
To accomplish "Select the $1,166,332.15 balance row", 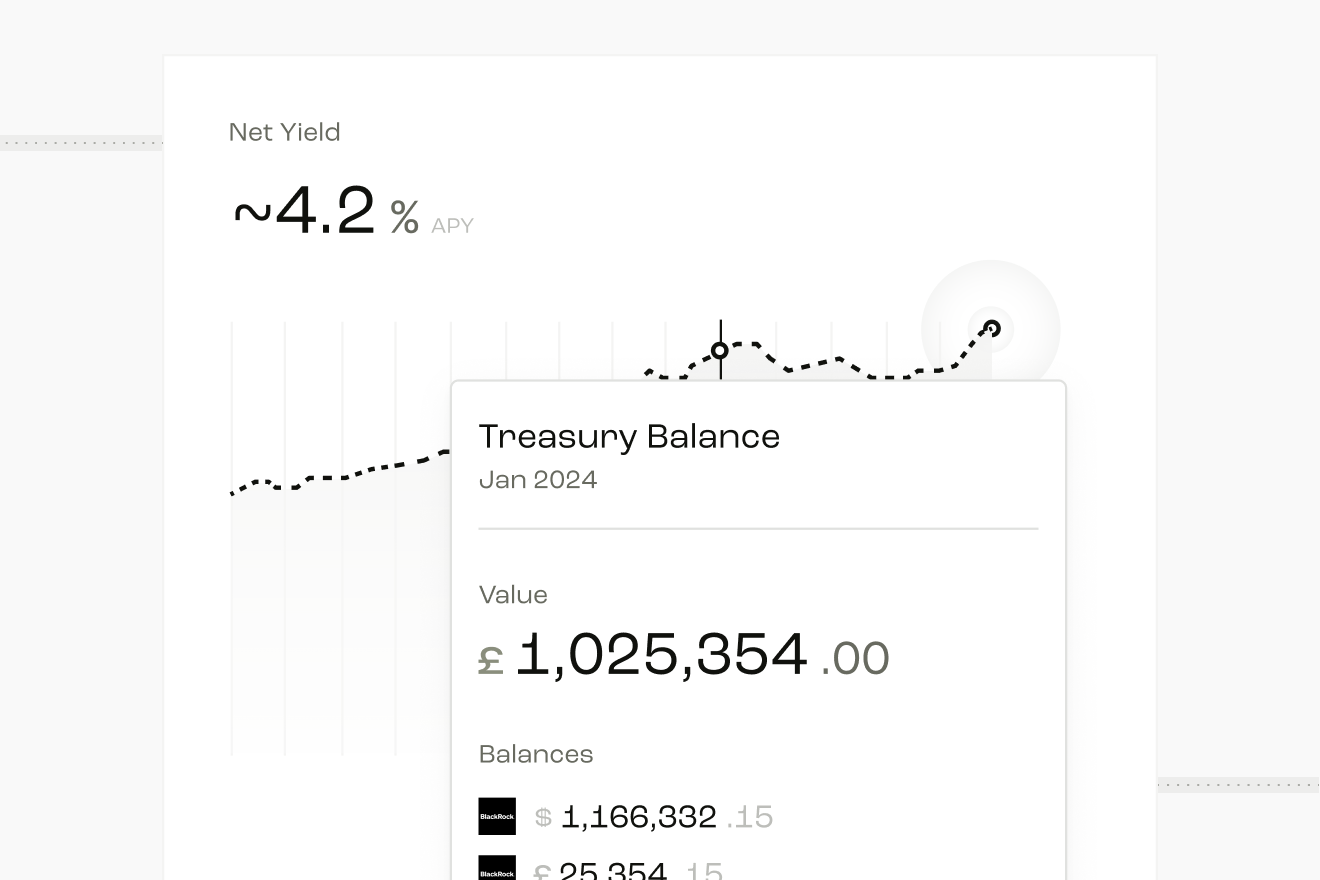I will pyautogui.click(x=626, y=817).
